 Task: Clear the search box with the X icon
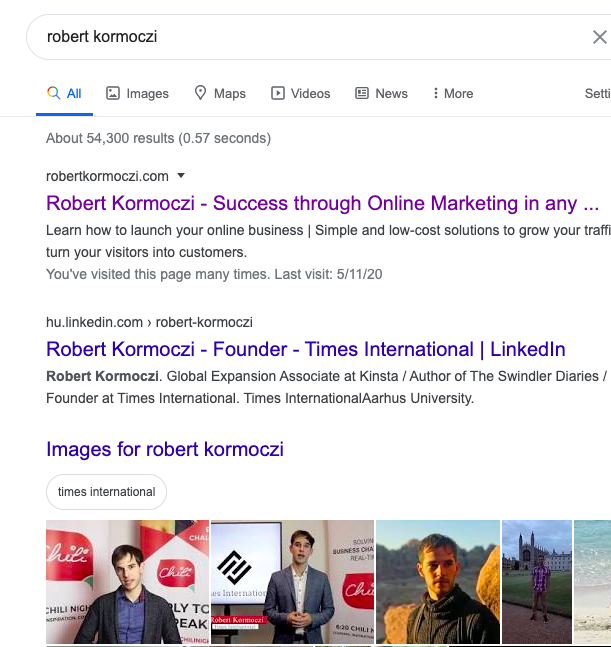click(x=599, y=37)
